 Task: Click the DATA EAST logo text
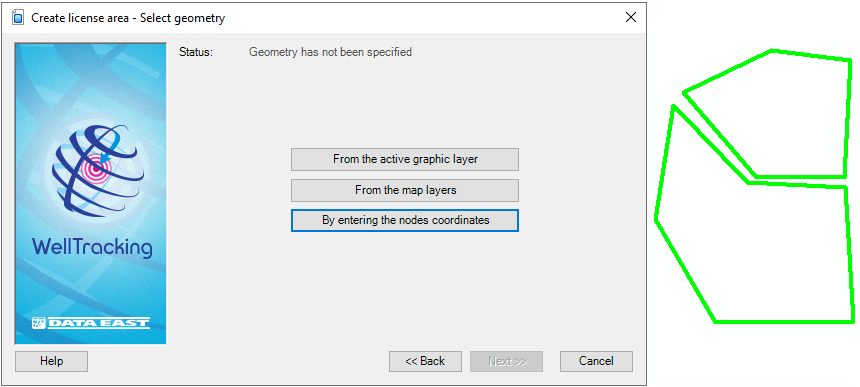coord(99,323)
